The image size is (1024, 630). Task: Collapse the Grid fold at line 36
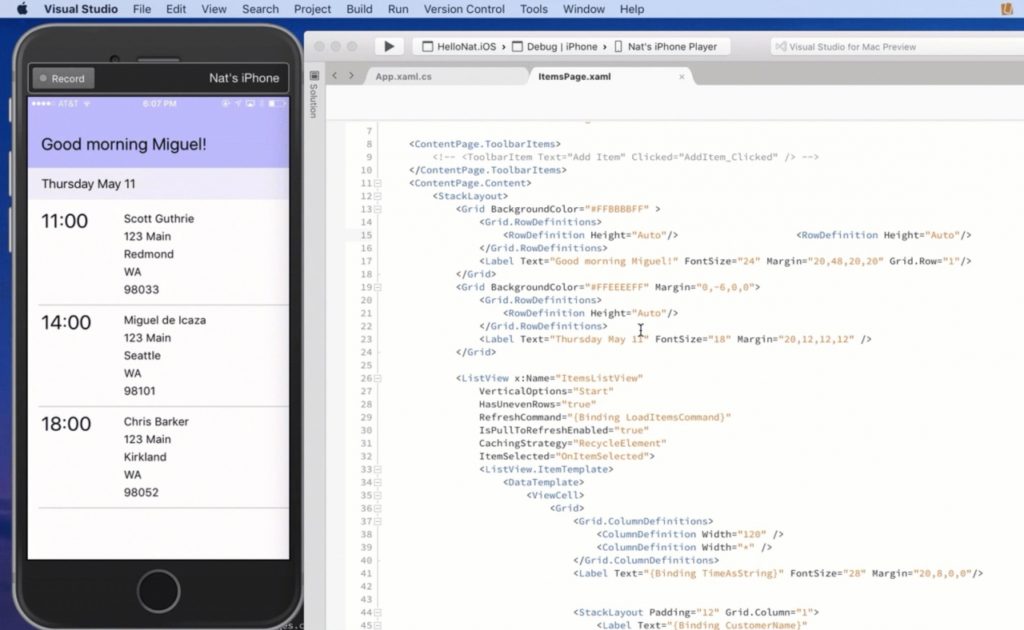[378, 509]
